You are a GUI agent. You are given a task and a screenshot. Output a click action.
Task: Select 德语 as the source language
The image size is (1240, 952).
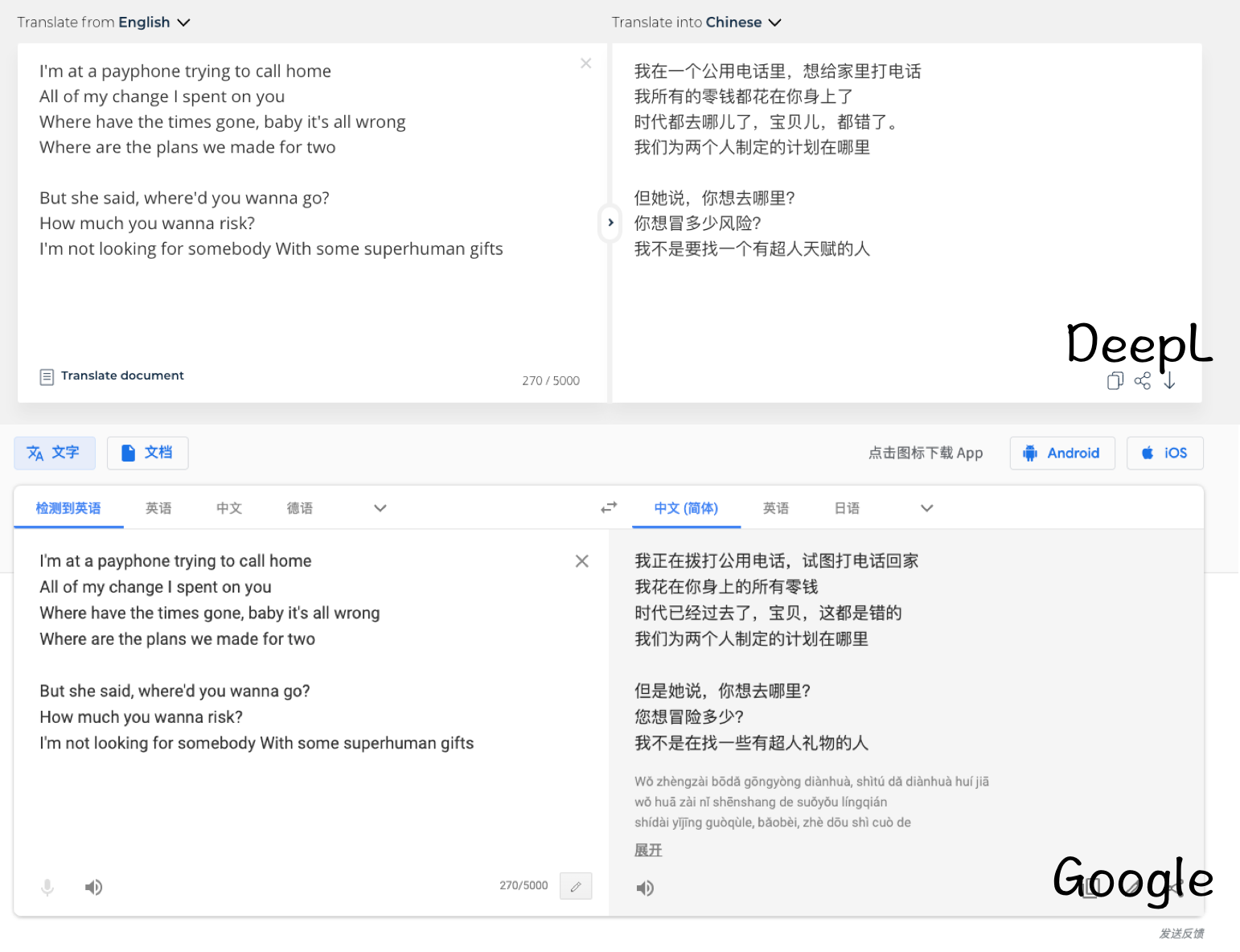pyautogui.click(x=298, y=508)
